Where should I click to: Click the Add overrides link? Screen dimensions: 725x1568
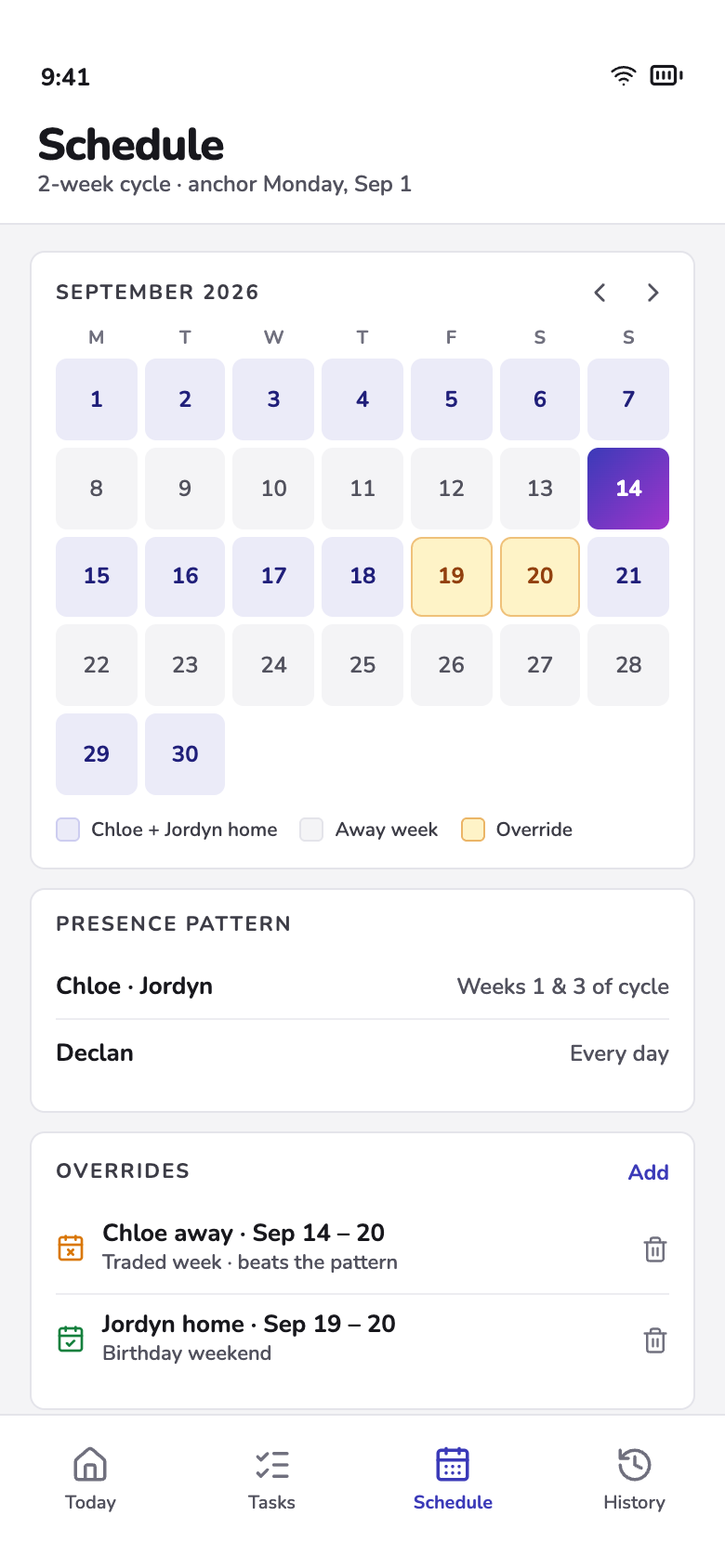(x=649, y=1172)
